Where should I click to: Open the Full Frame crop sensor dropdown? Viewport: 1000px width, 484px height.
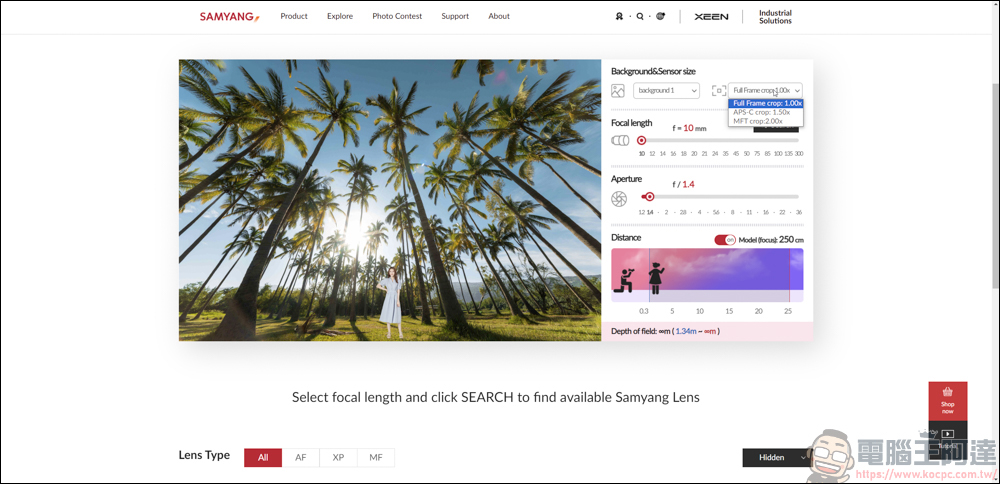765,91
